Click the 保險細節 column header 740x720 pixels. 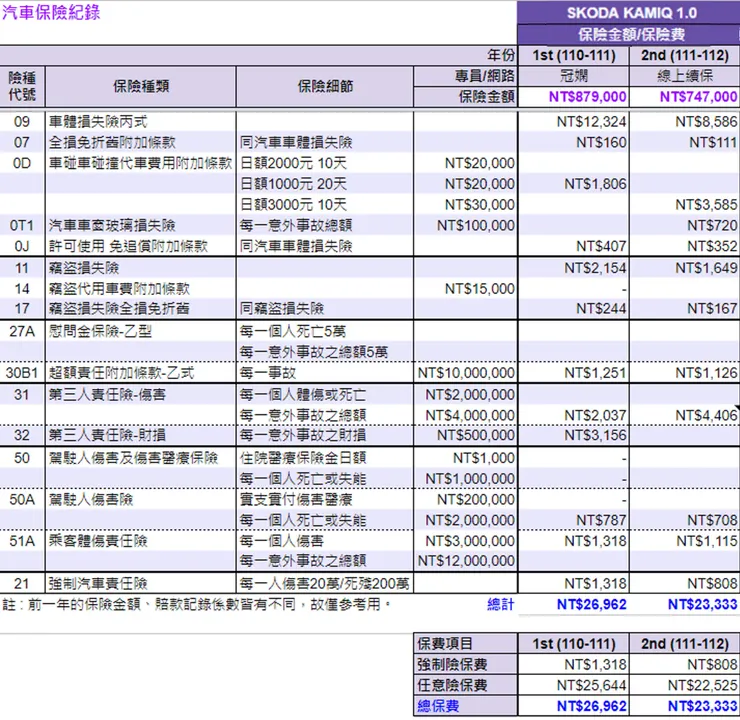click(x=325, y=86)
